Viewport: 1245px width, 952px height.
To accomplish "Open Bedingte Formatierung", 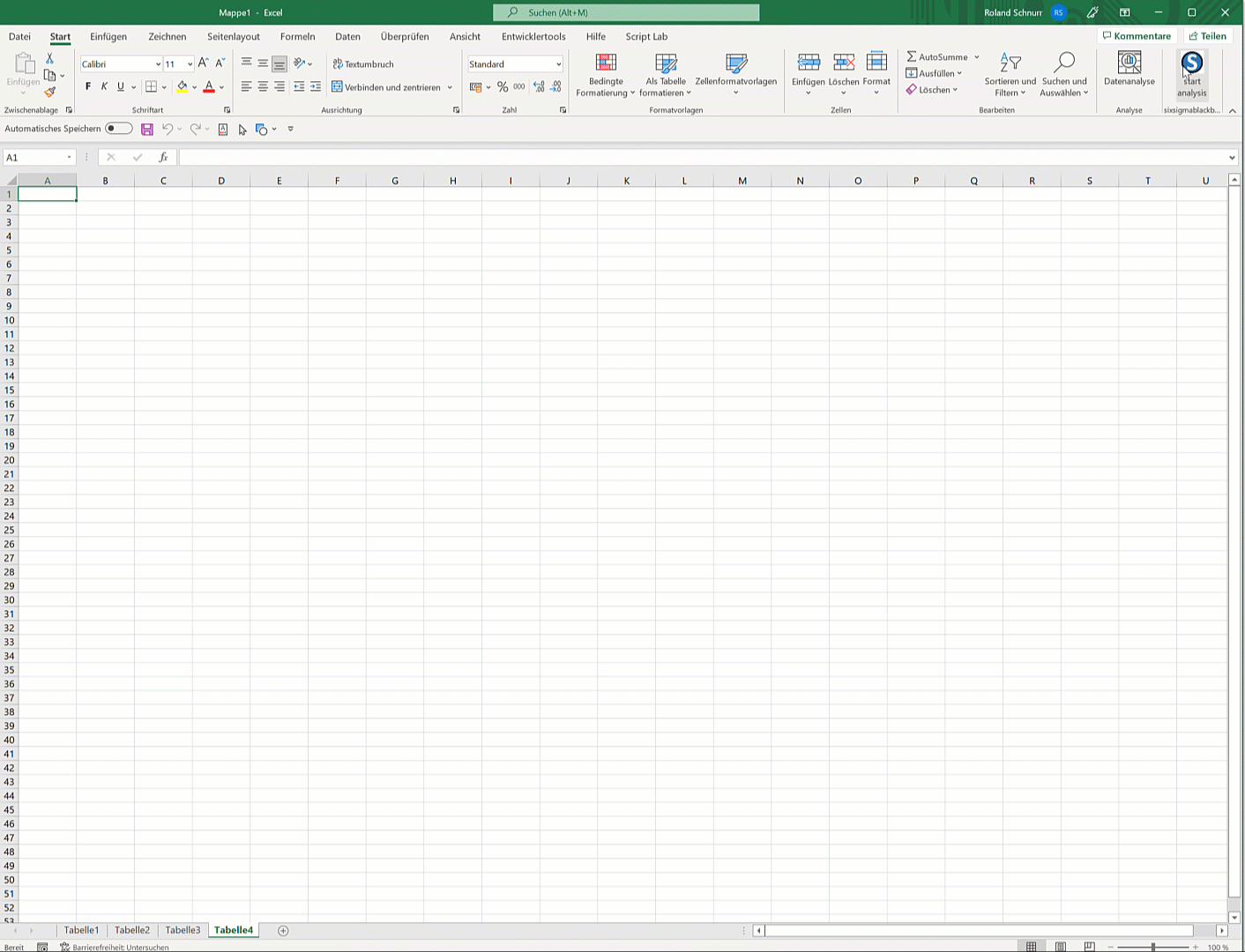I will [x=606, y=75].
